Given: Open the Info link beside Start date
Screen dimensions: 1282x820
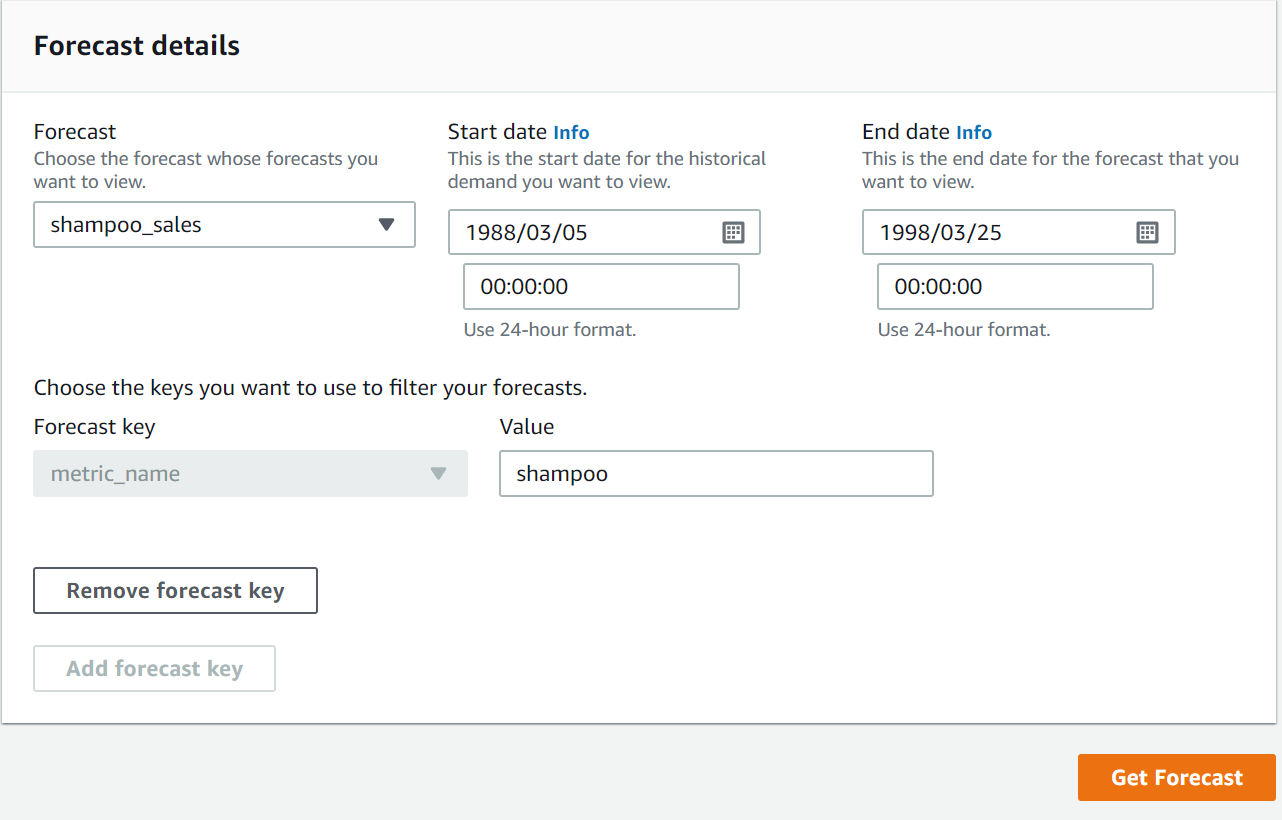Looking at the screenshot, I should pos(571,133).
